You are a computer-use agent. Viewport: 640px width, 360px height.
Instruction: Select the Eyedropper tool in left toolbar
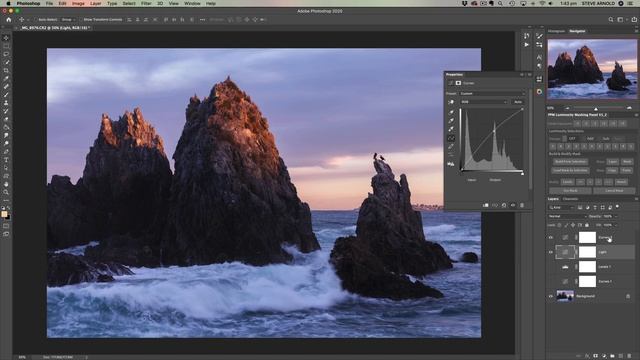(6, 79)
